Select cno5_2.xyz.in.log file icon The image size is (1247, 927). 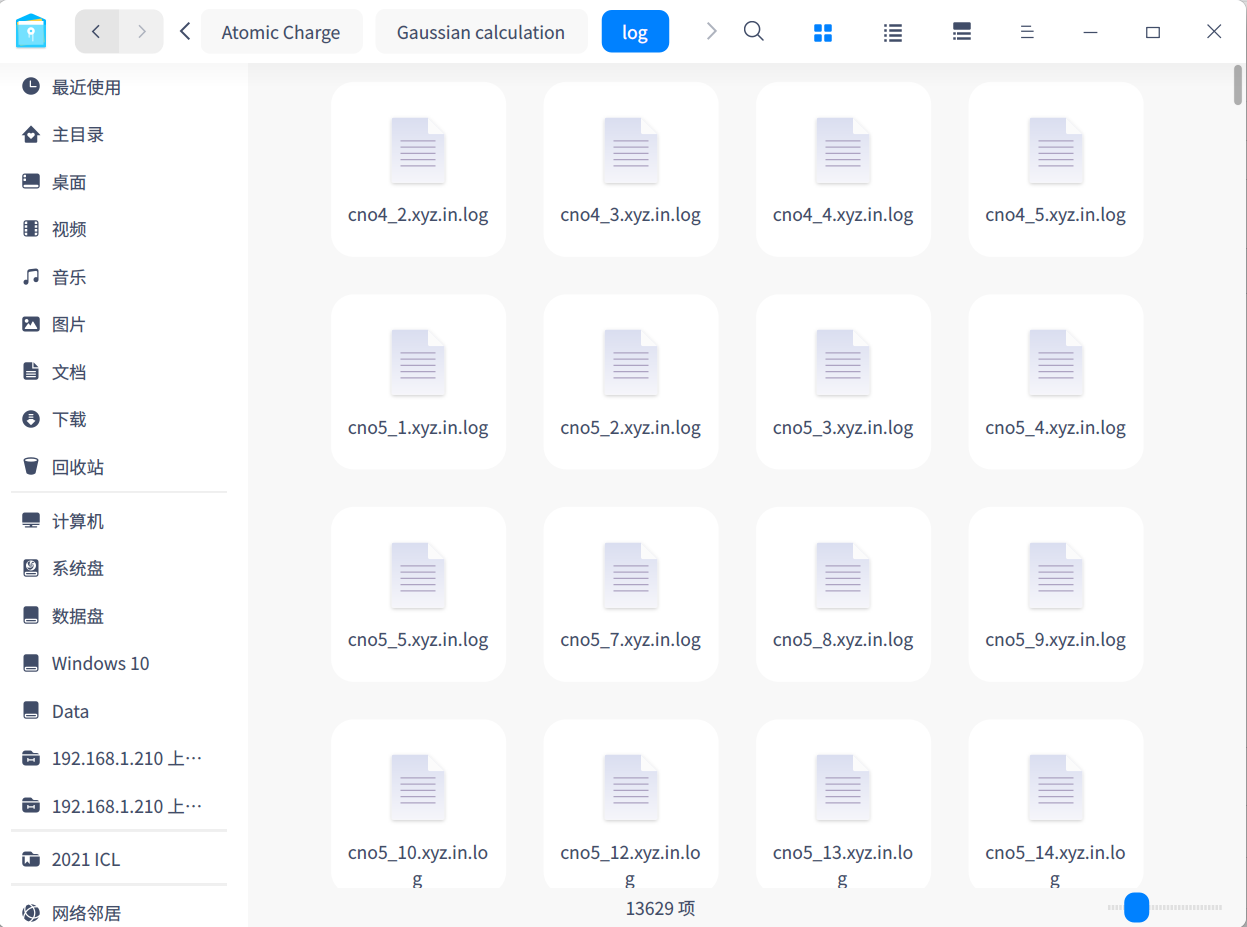pyautogui.click(x=631, y=363)
